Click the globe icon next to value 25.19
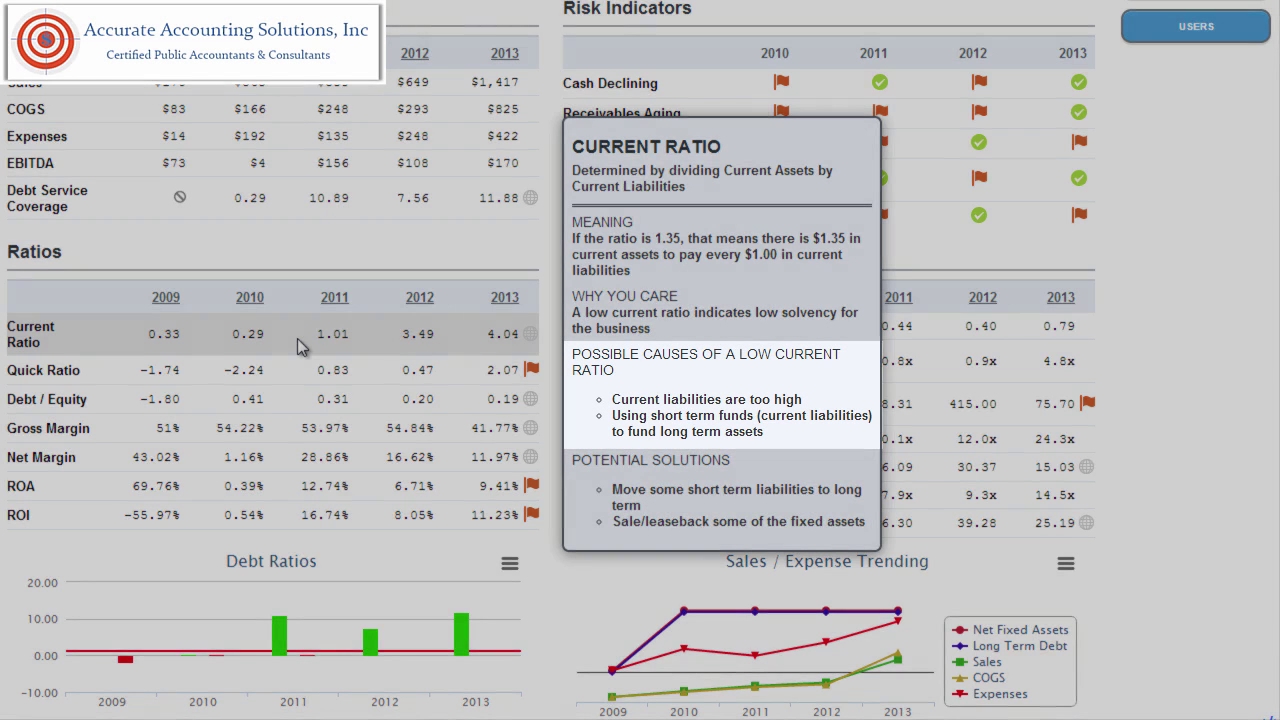The image size is (1280, 720). tap(1086, 523)
